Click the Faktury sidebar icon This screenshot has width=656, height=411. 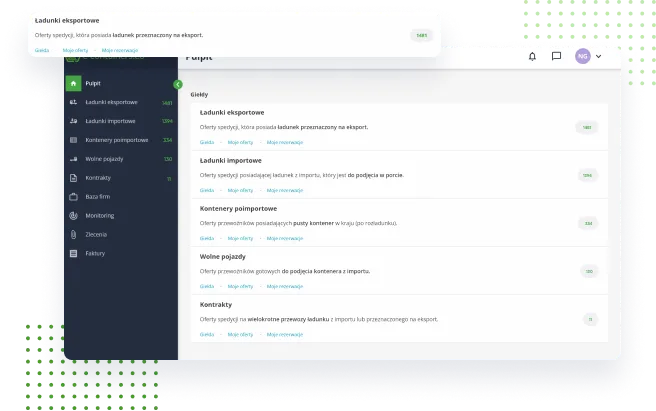click(x=73, y=253)
